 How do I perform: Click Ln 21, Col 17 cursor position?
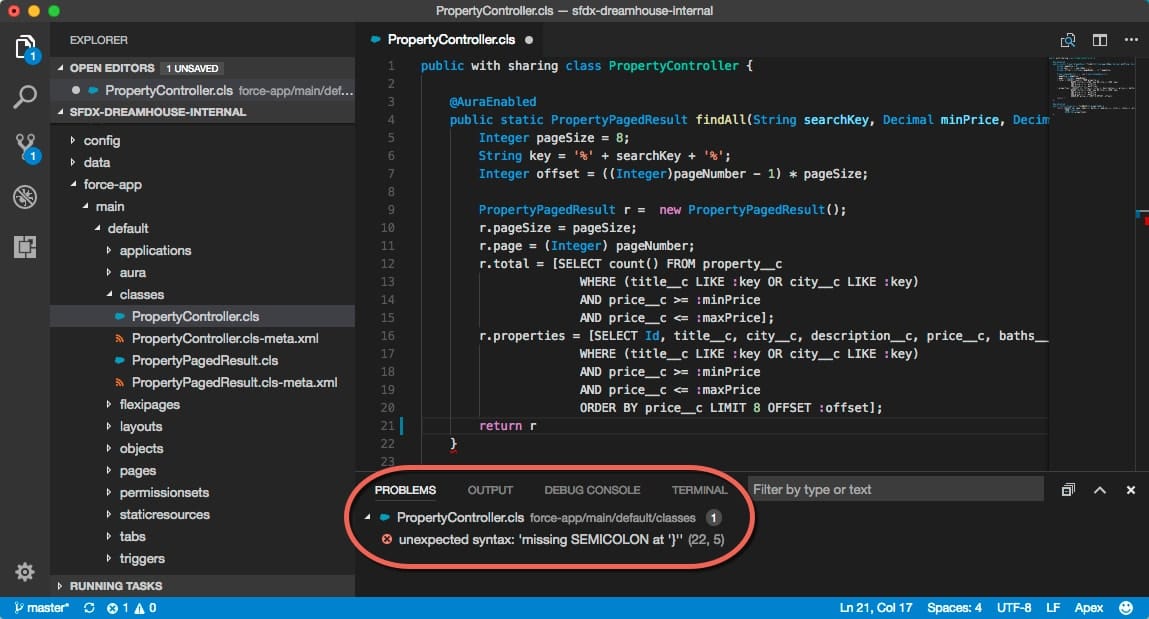coord(876,608)
